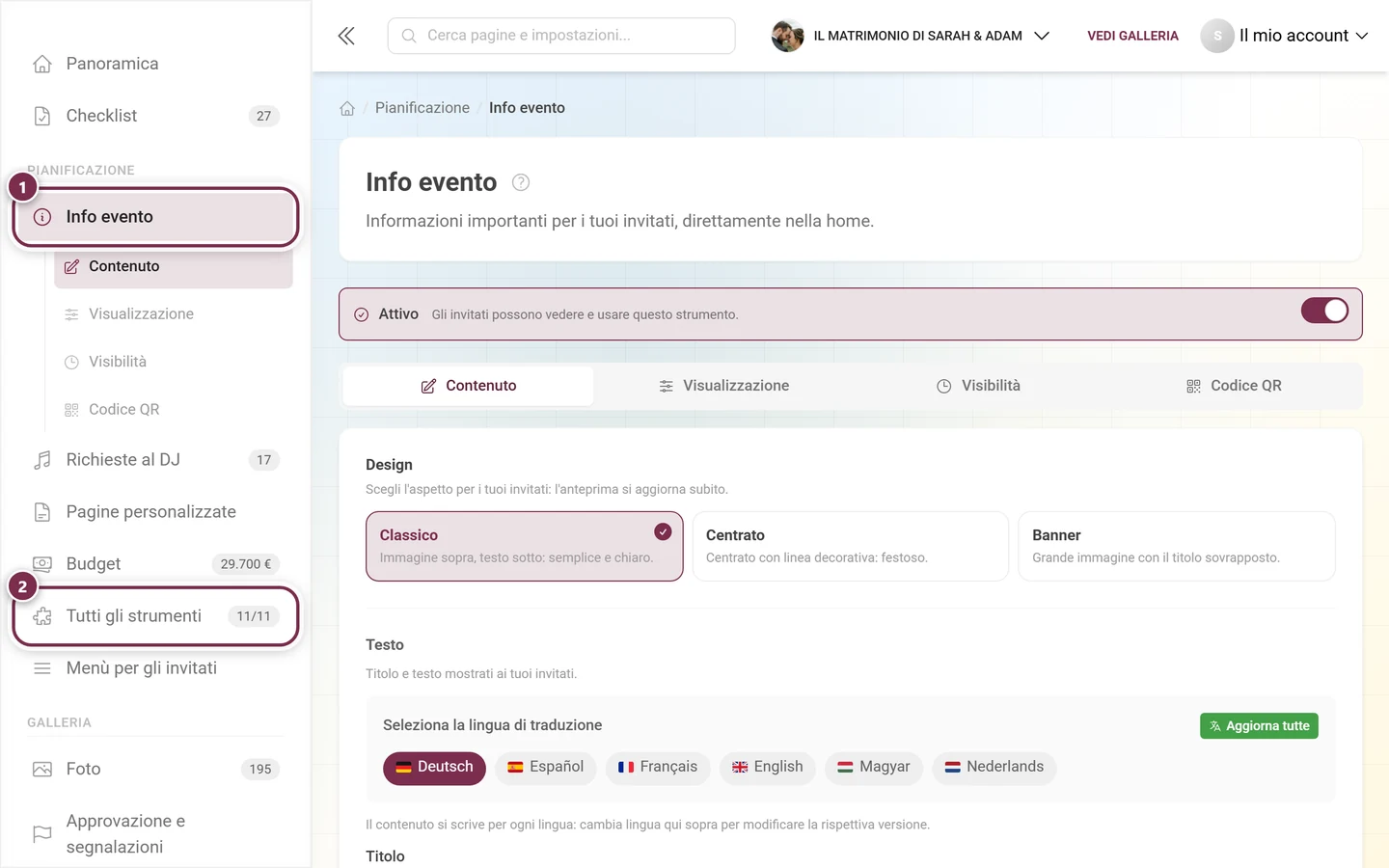Click the sliders icon in the Visualizzazione tab

667,386
